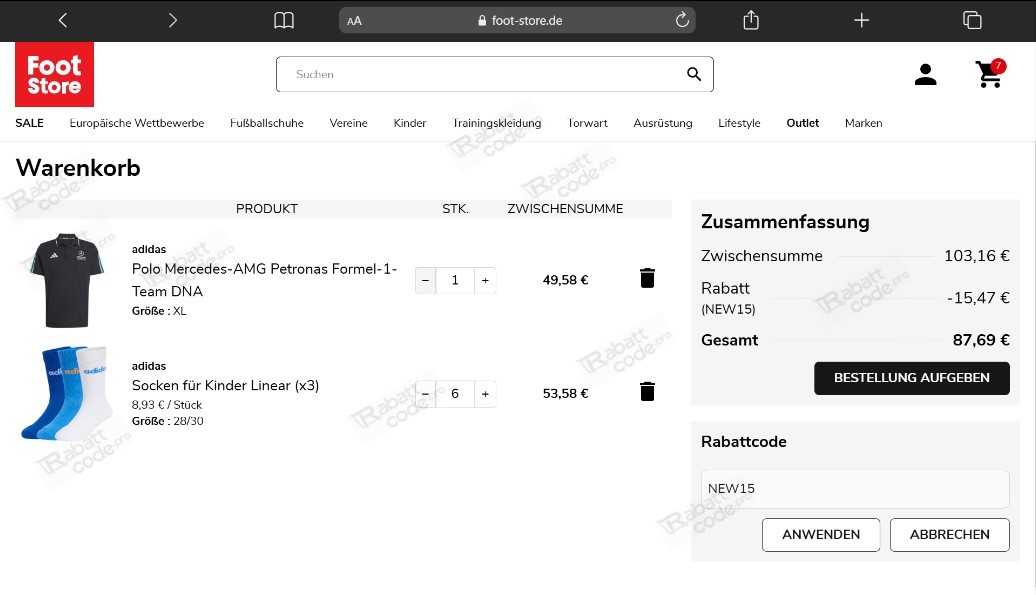Click the Foot Store logo

pos(54,74)
